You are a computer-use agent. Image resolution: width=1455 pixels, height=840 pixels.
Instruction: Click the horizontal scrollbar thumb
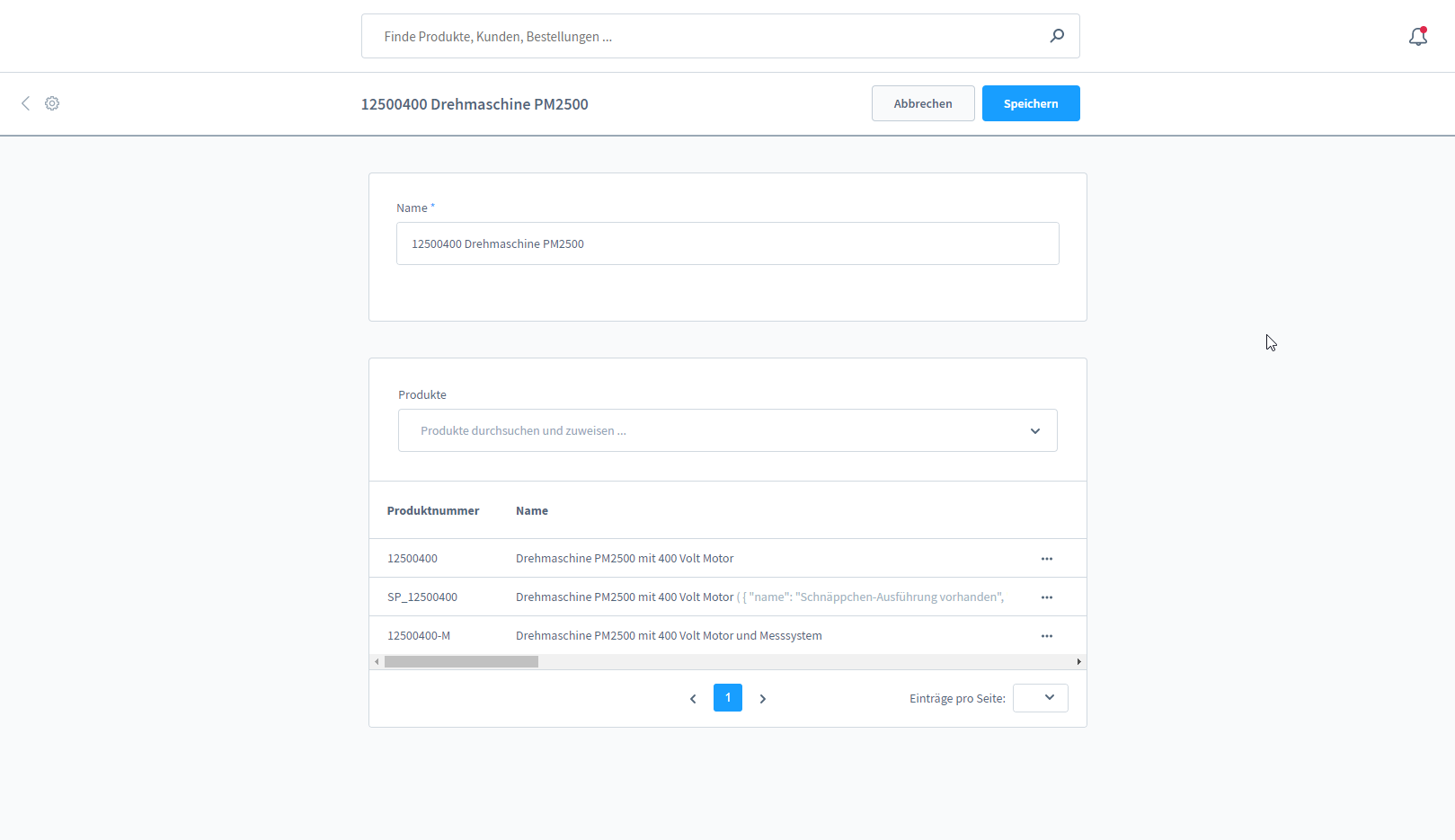[x=461, y=661]
